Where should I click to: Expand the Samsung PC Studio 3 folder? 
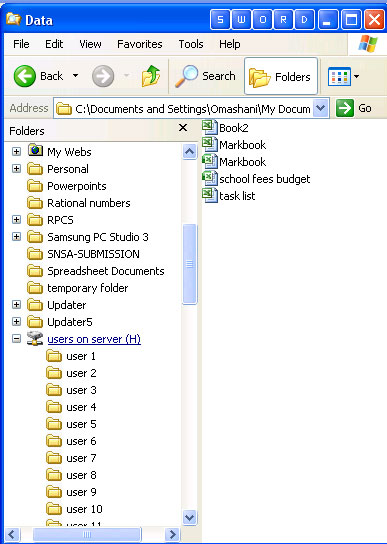(x=16, y=237)
